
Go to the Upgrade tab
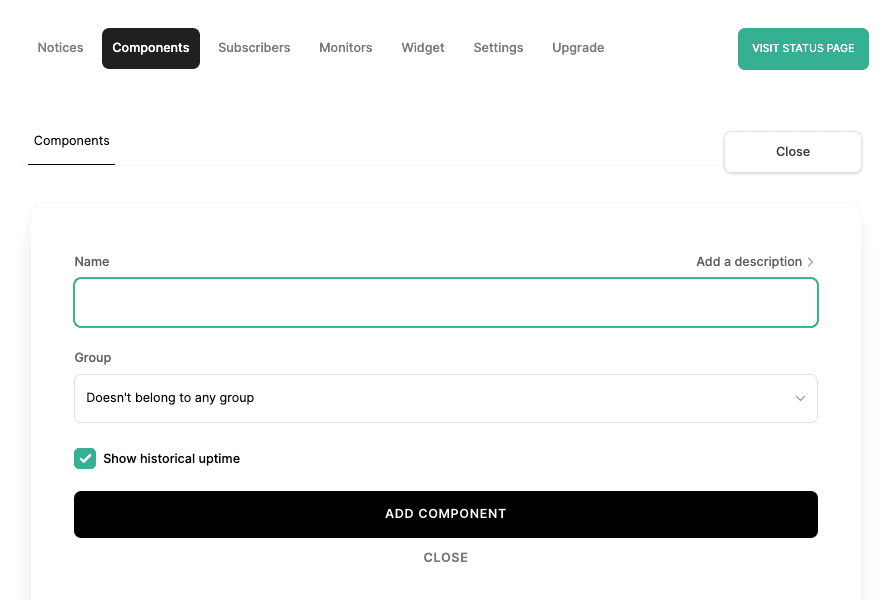[578, 48]
